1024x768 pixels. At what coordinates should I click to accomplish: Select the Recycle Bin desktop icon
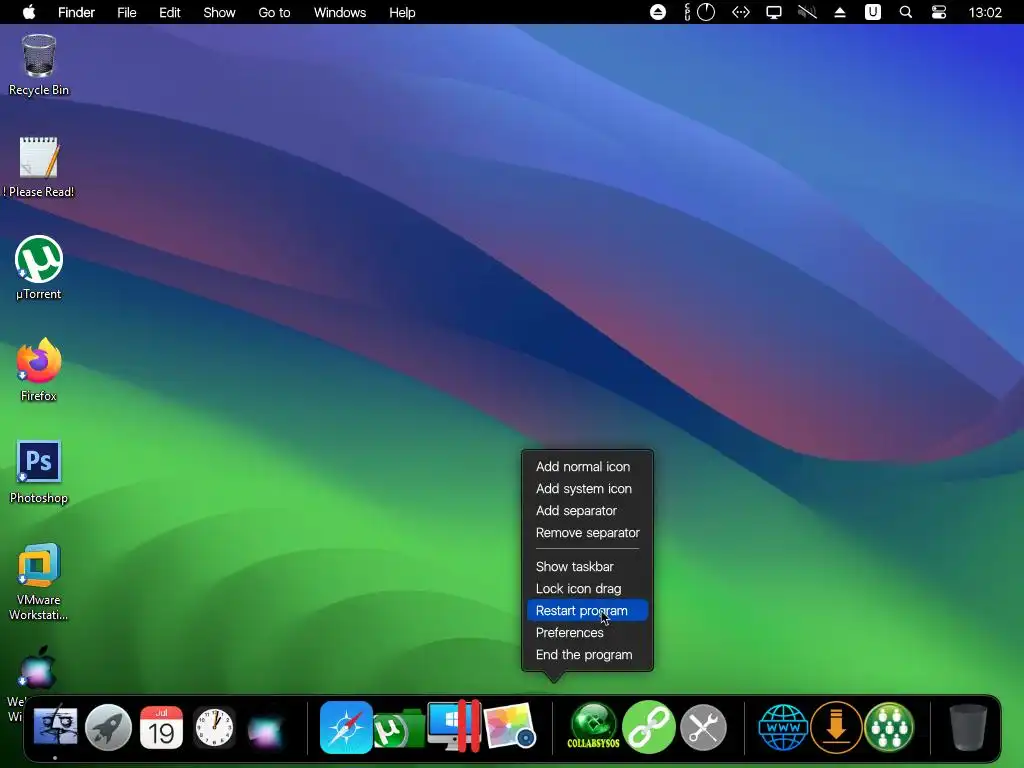tap(39, 65)
